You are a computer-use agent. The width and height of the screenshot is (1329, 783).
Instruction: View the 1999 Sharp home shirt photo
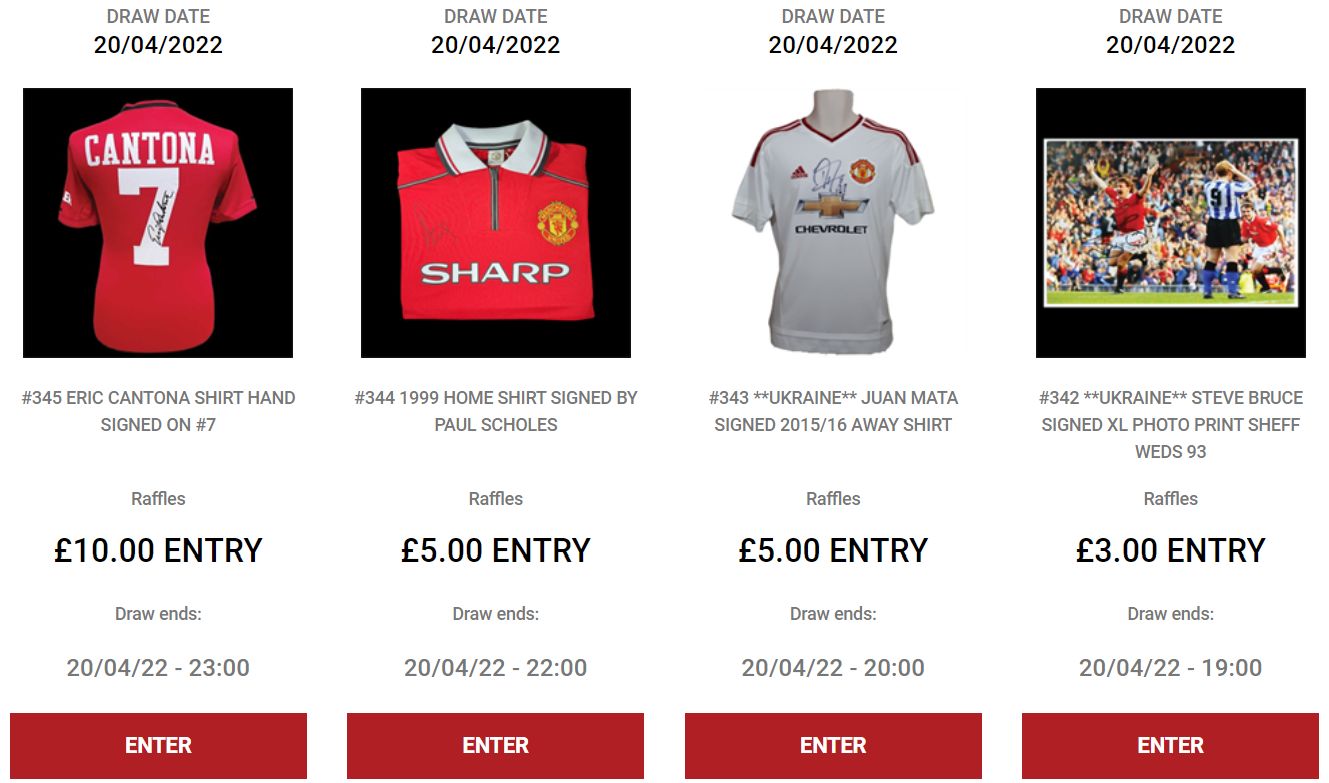tap(496, 223)
